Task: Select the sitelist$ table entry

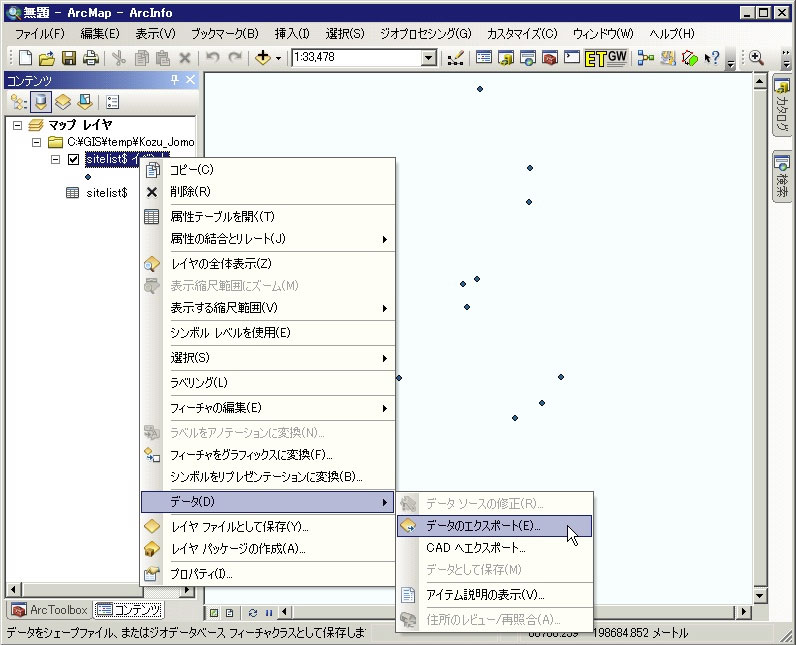Action: 107,193
